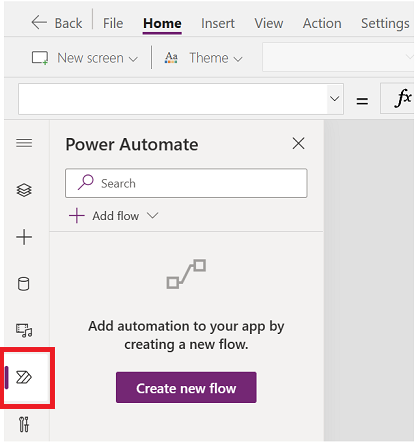Select the Home tab
The image size is (418, 444).
coord(162,24)
